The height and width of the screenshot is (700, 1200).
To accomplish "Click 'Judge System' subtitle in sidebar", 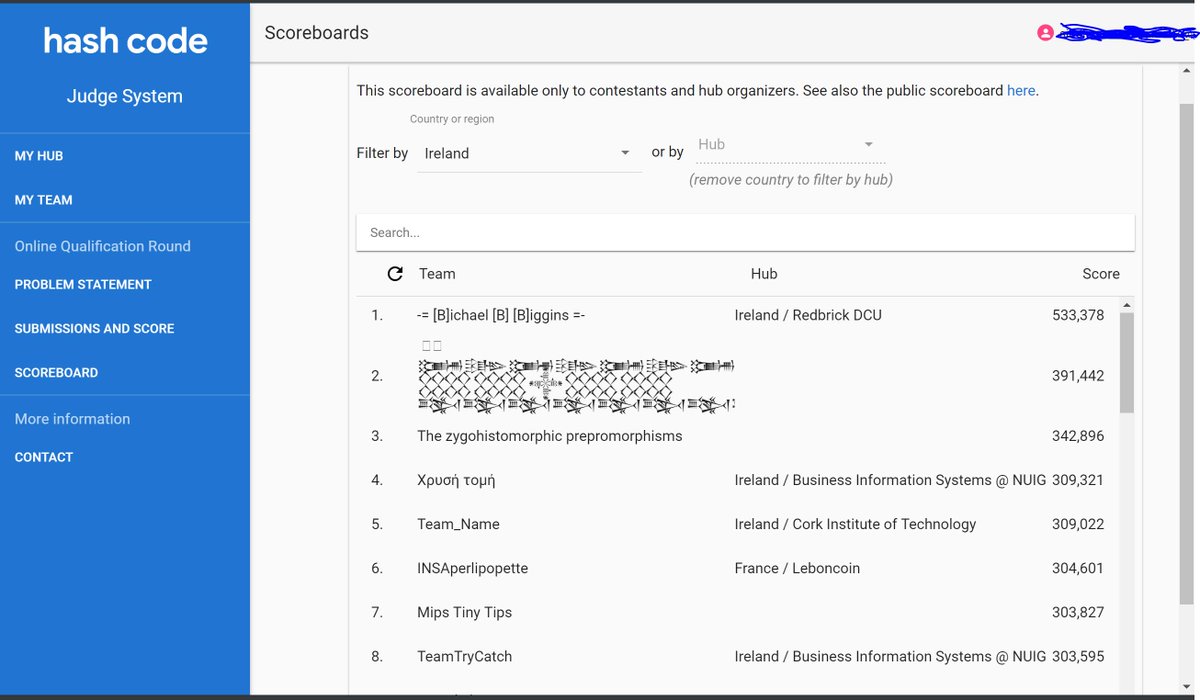I will (x=125, y=96).
